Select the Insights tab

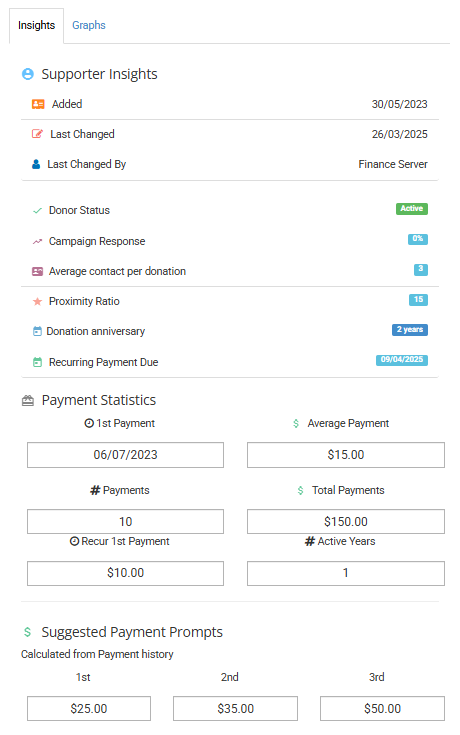tap(37, 25)
